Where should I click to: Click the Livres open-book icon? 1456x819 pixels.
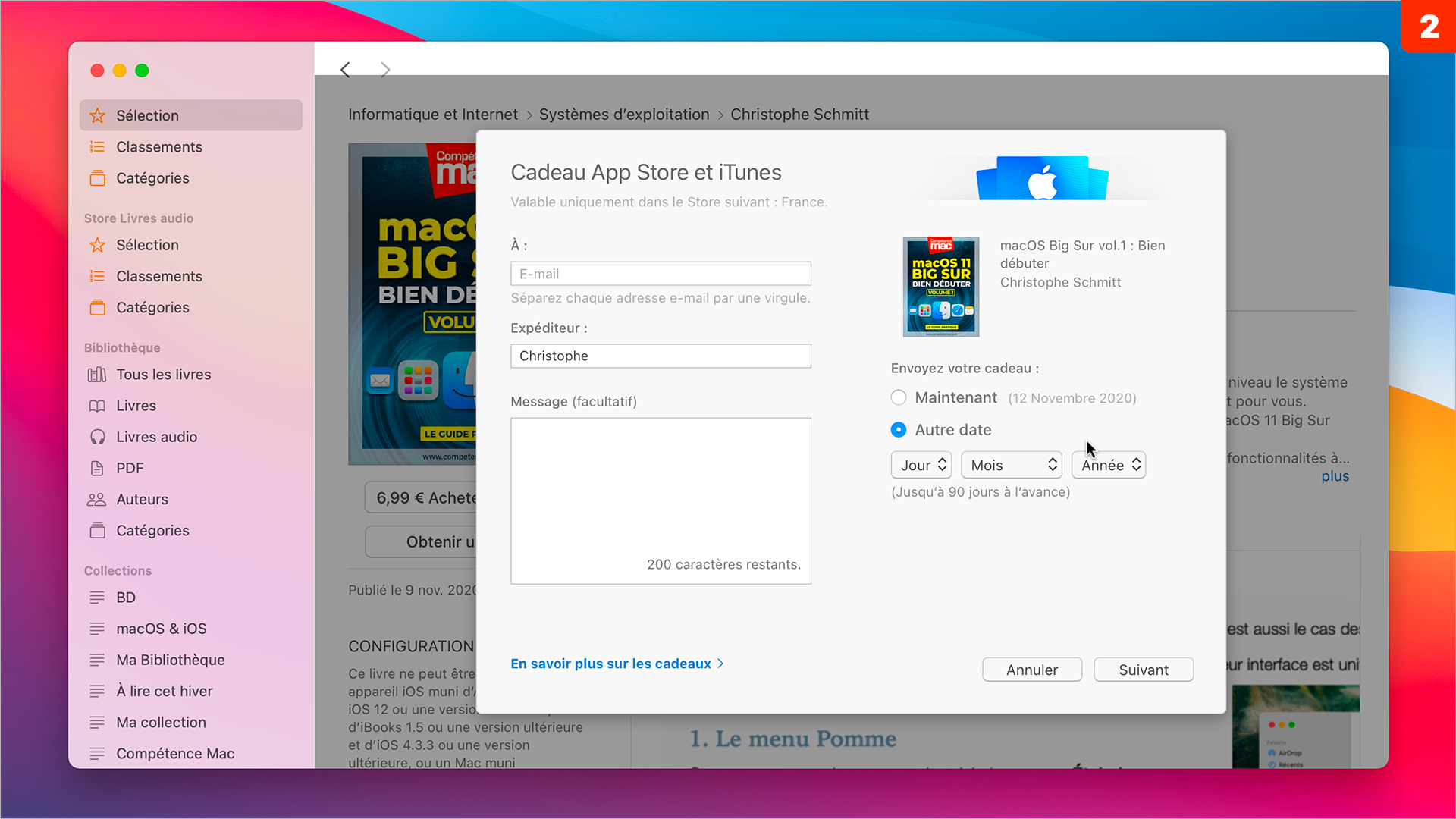(97, 406)
